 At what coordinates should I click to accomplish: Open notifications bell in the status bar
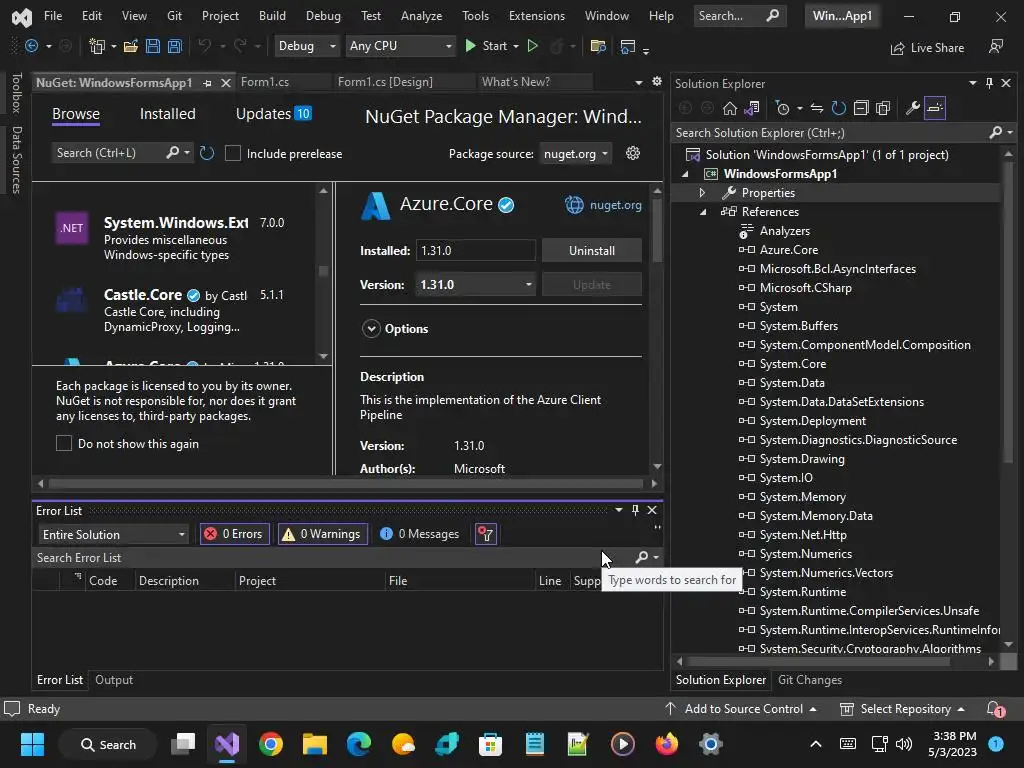995,709
